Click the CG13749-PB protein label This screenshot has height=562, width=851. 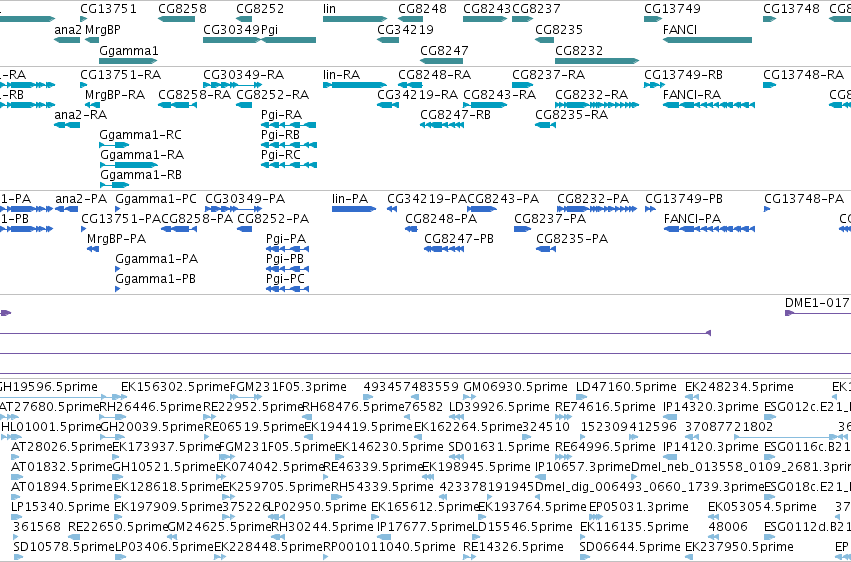point(684,199)
